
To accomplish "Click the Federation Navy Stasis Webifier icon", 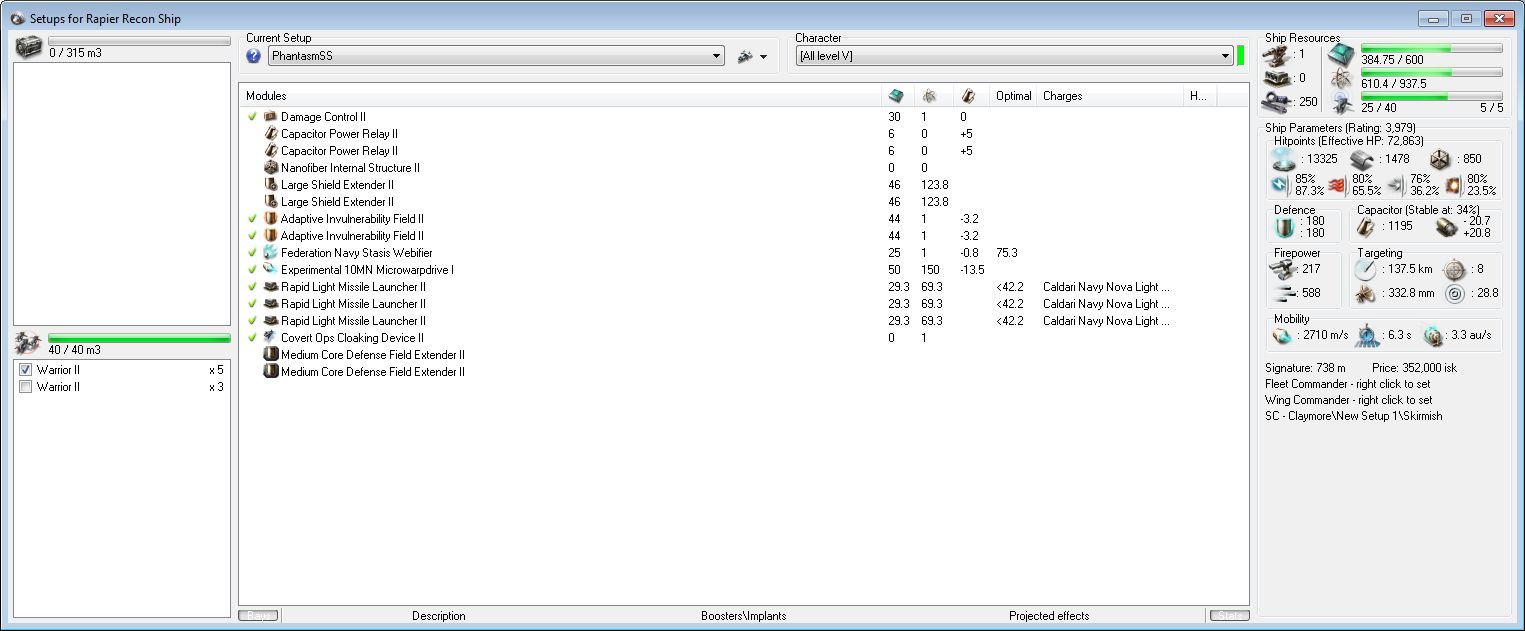I will tap(270, 253).
